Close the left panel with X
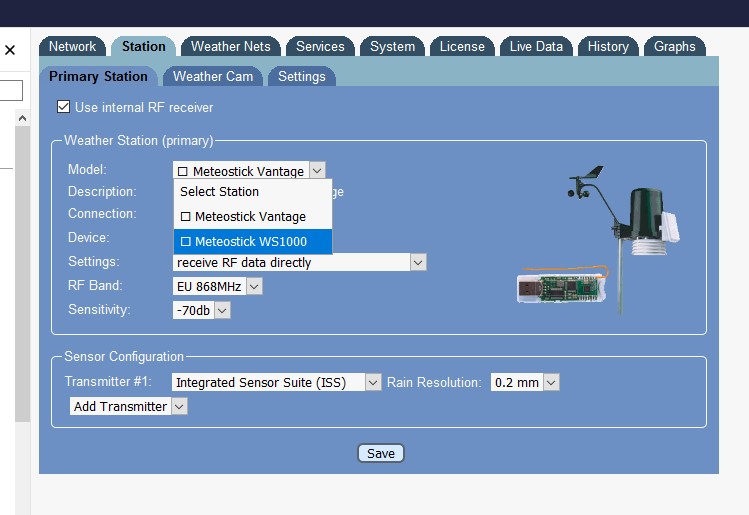Screen dimensions: 749x515 coord(10,50)
